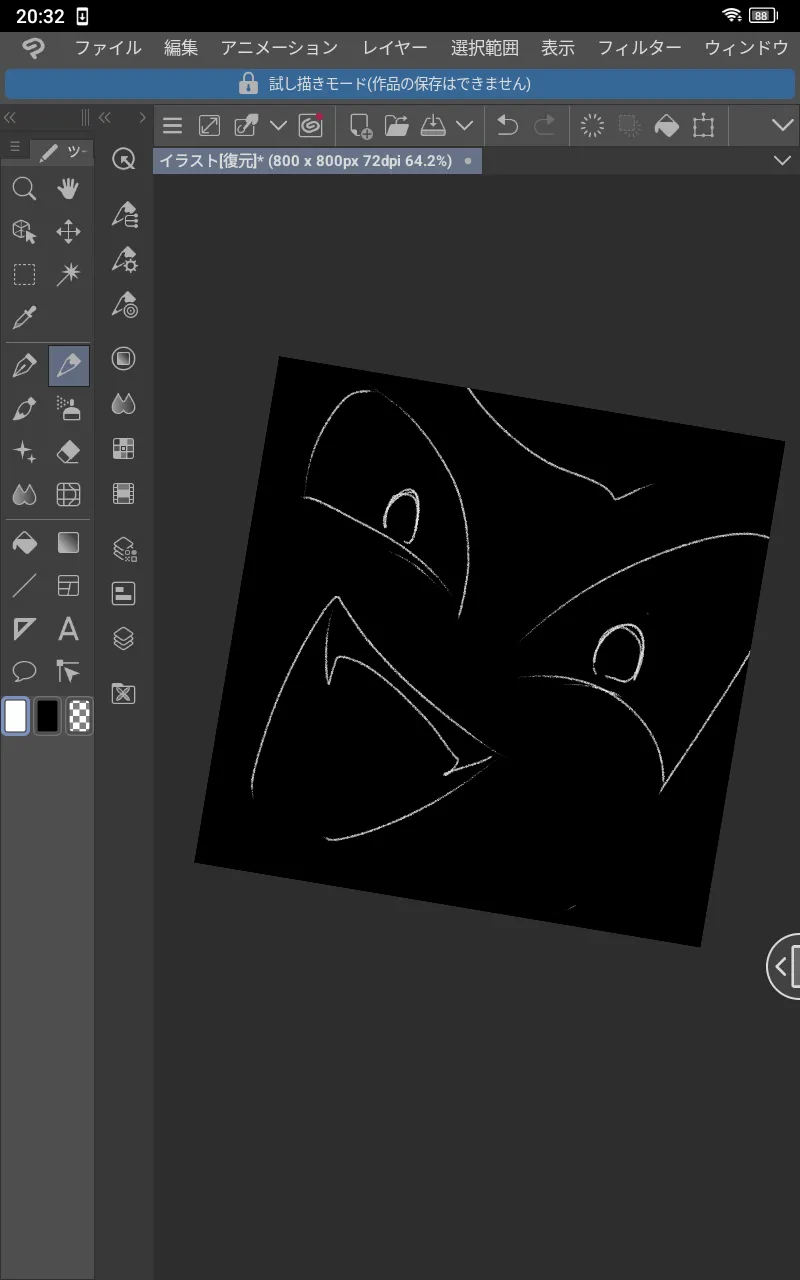This screenshot has height=1280, width=800.
Task: Tap the Clip Studio logo icon
Action: (x=34, y=48)
